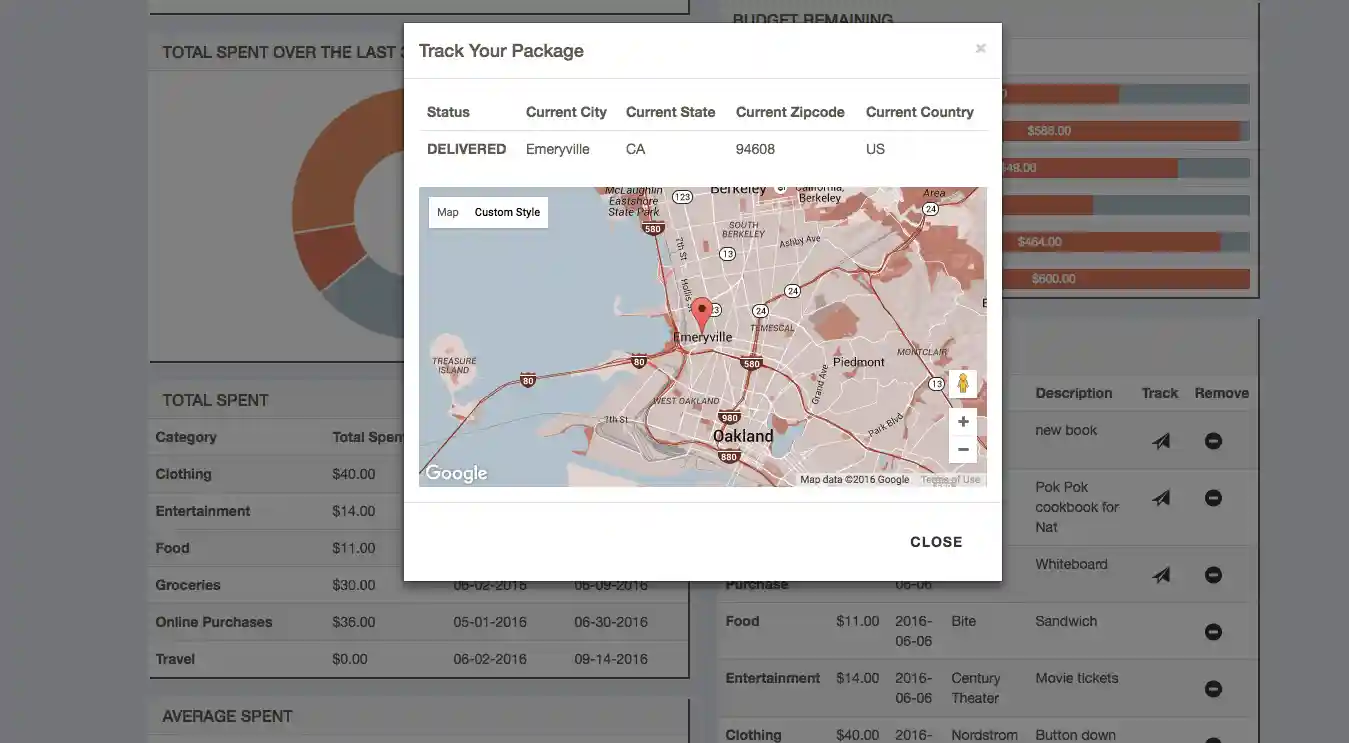Select the Custom Style map type
The image size is (1349, 743).
[507, 212]
